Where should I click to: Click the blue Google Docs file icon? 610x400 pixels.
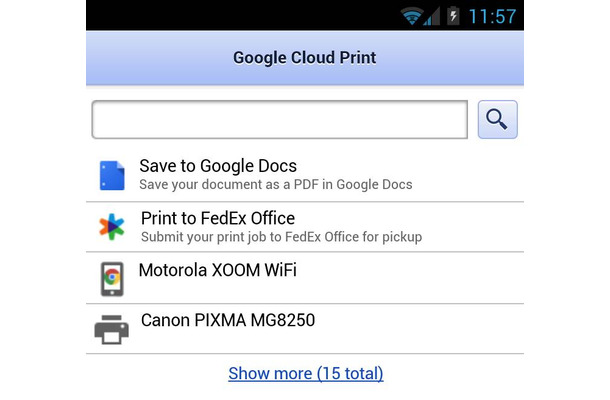[x=112, y=175]
